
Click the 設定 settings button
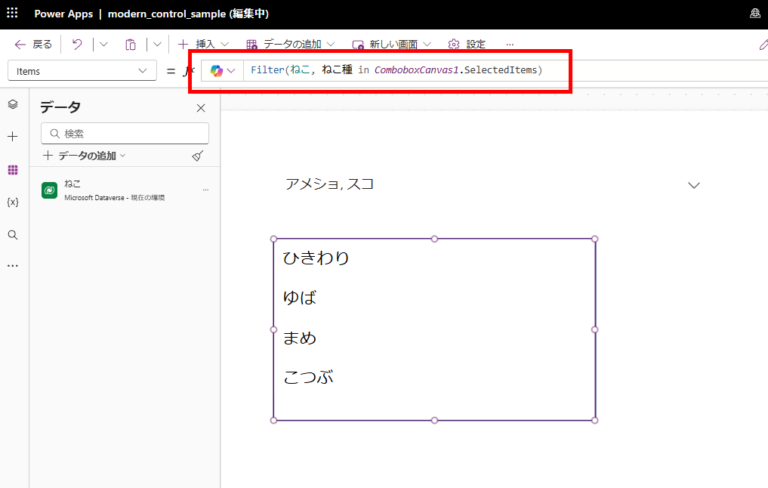pos(467,44)
